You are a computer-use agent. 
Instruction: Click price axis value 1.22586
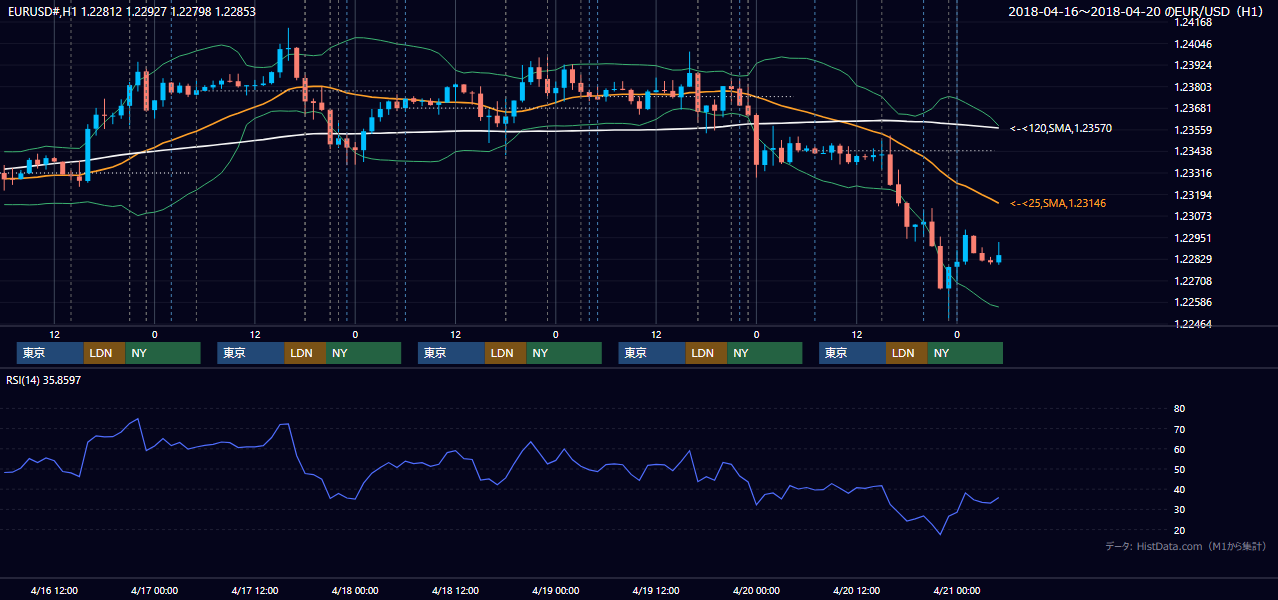click(x=1193, y=302)
